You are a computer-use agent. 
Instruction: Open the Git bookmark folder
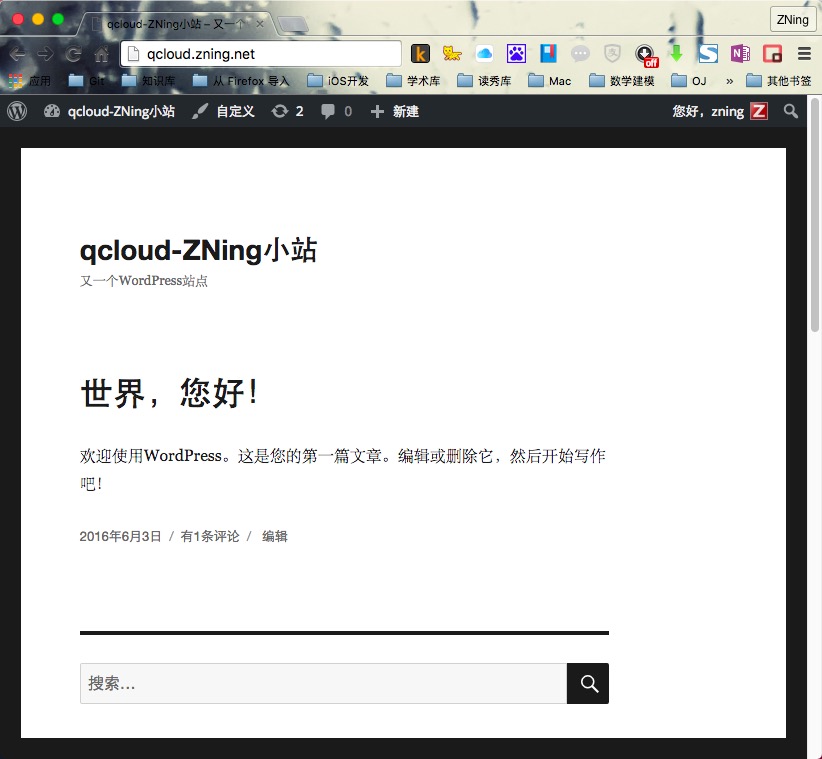(x=87, y=81)
